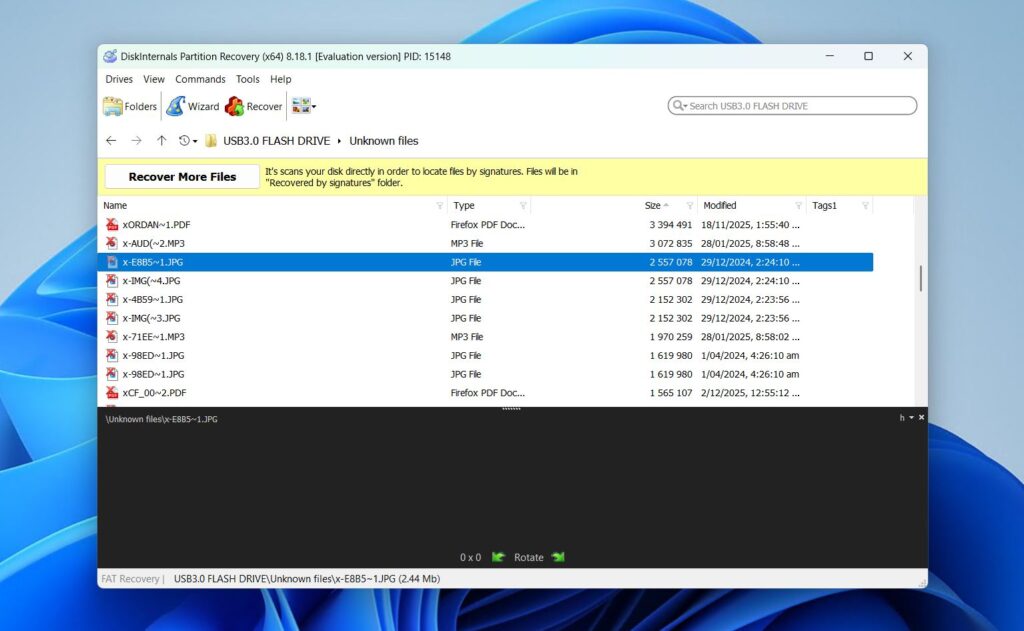Open the Size column filter icon

pos(690,206)
